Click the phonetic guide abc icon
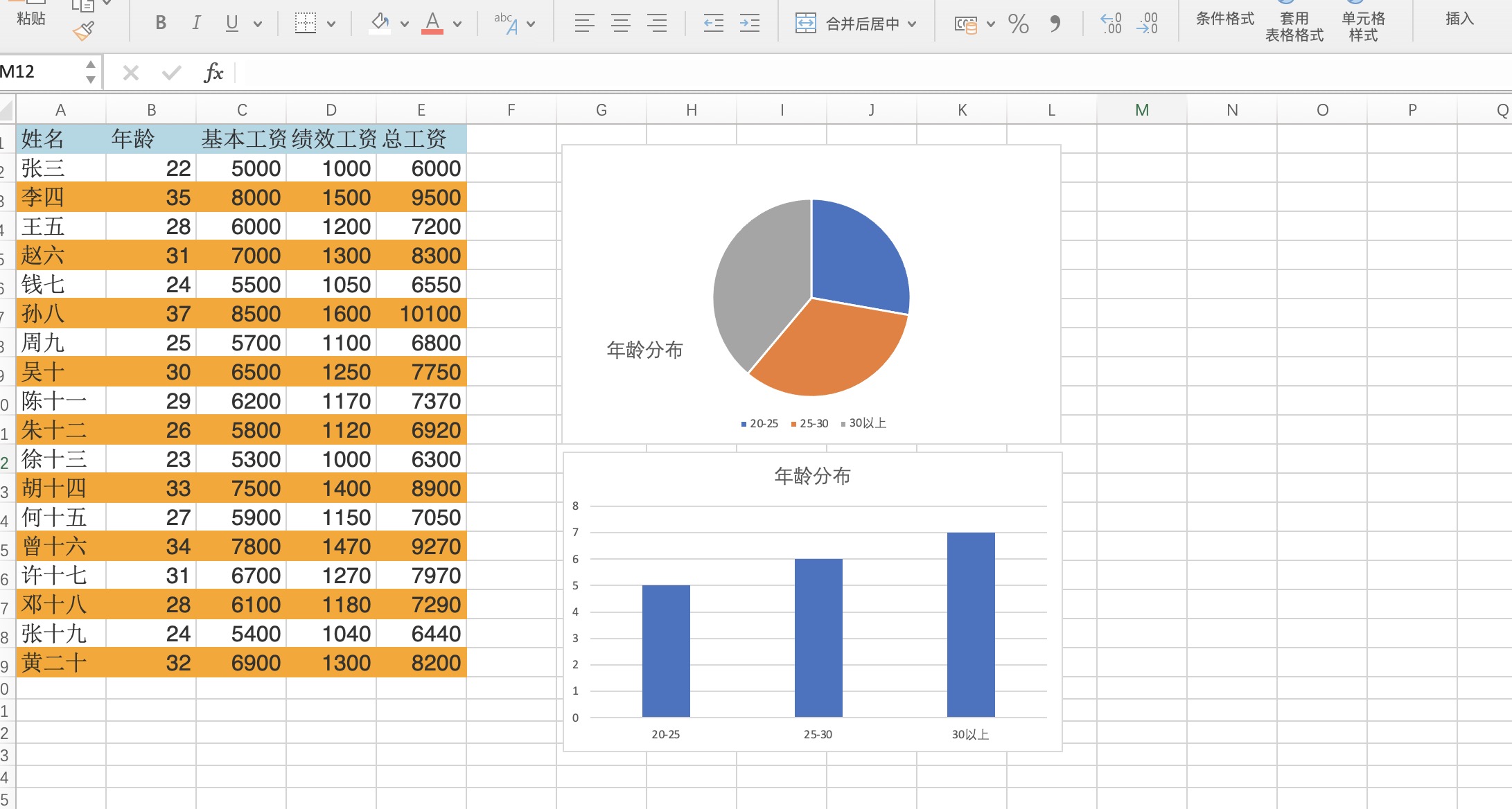1512x809 pixels. 506,23
